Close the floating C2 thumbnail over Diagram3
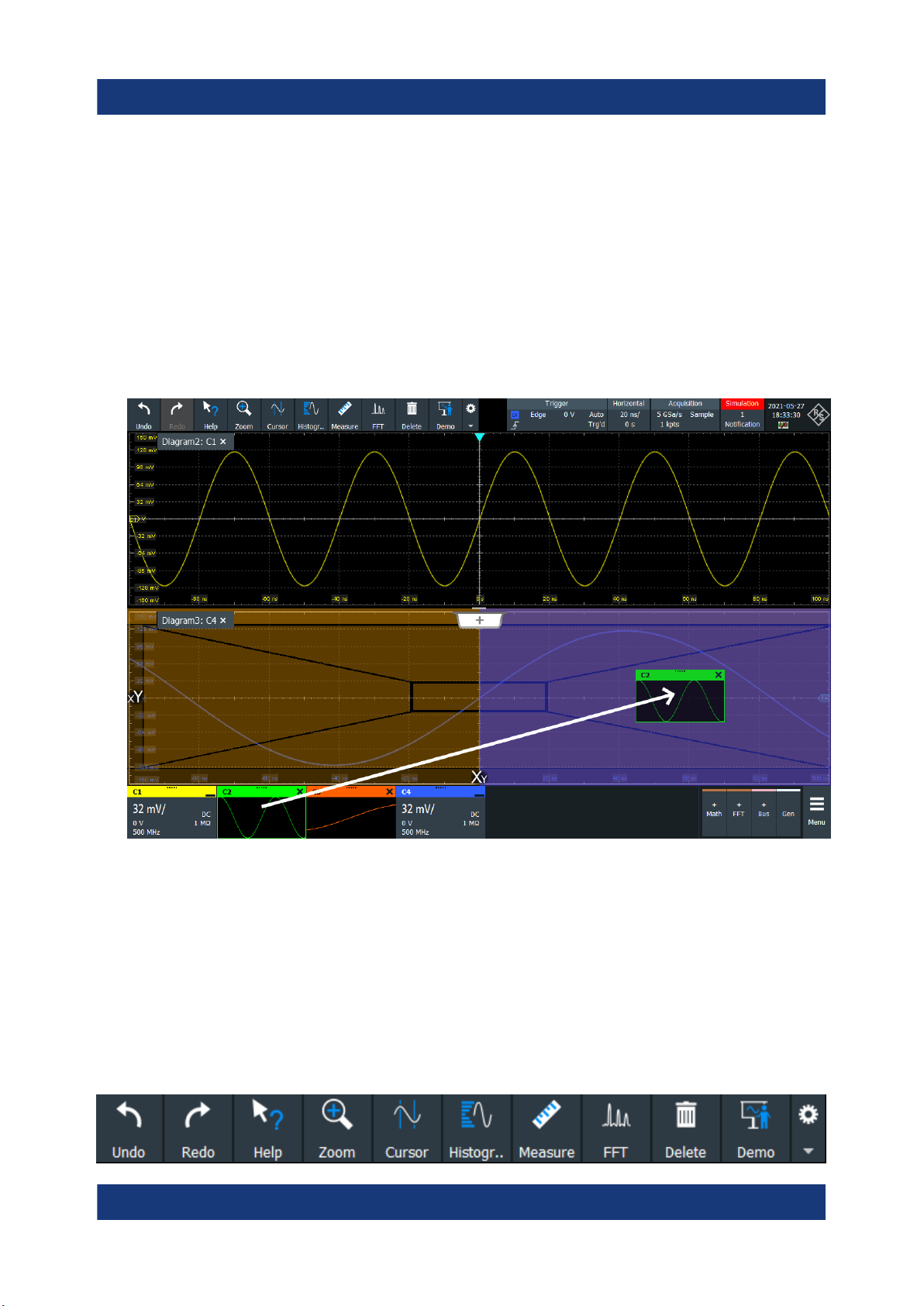This screenshot has width=924, height=1306. click(x=719, y=675)
